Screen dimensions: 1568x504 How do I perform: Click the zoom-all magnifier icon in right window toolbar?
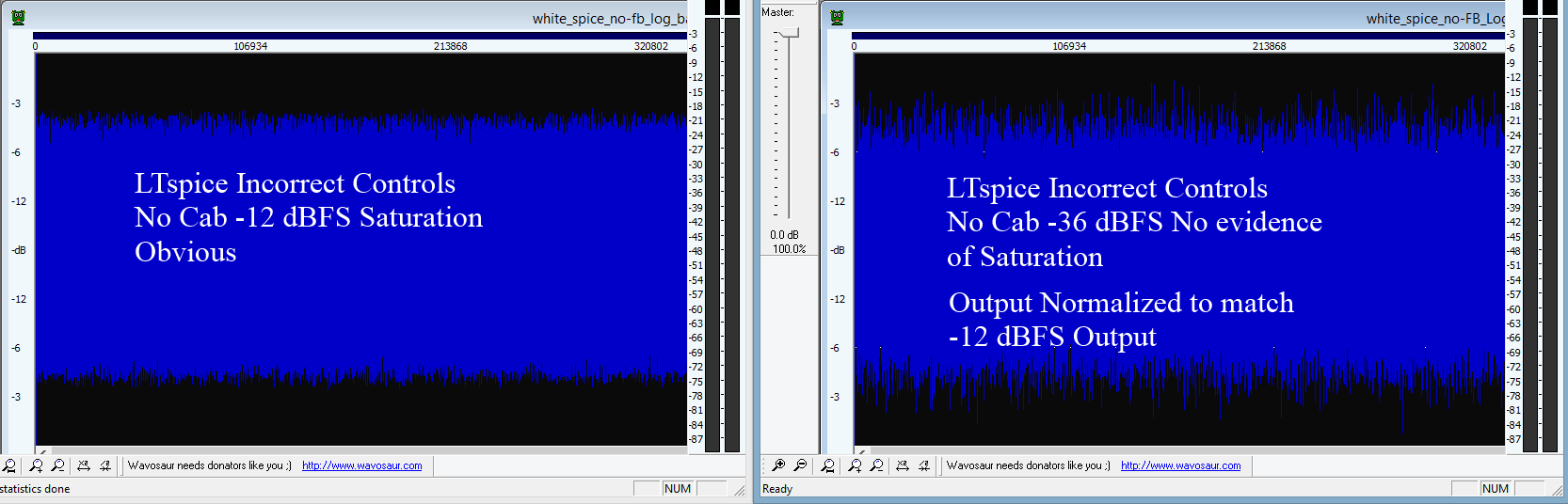pyautogui.click(x=828, y=465)
